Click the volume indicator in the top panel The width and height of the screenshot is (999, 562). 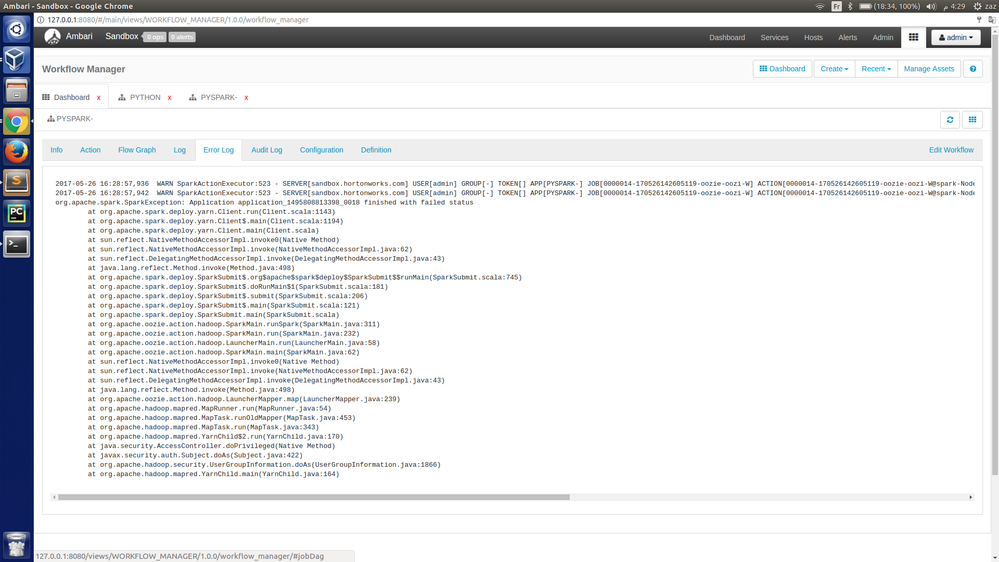click(931, 6)
